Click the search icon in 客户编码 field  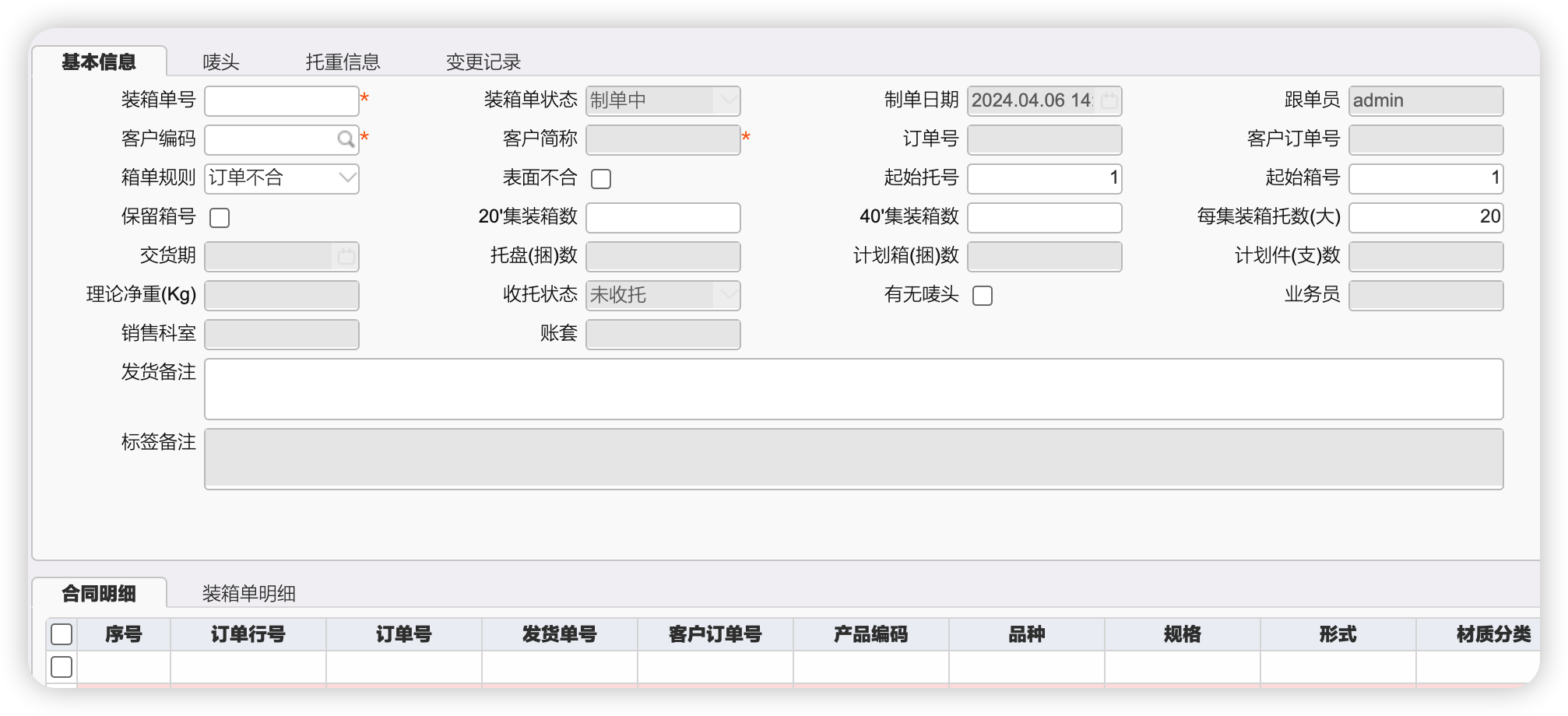pos(346,139)
